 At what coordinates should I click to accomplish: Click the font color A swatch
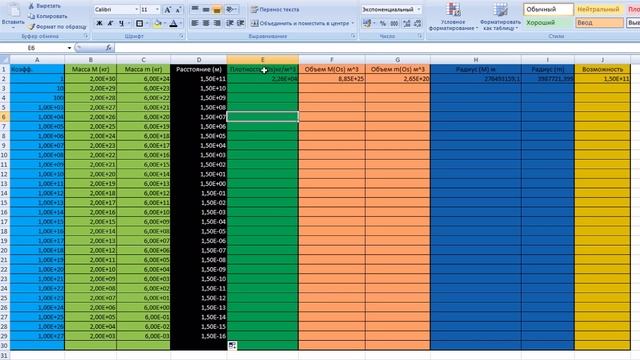tap(174, 24)
